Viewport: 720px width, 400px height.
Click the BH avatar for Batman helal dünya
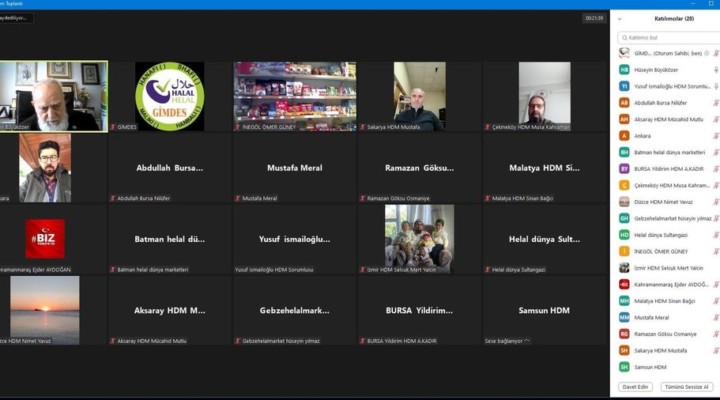[x=624, y=152]
